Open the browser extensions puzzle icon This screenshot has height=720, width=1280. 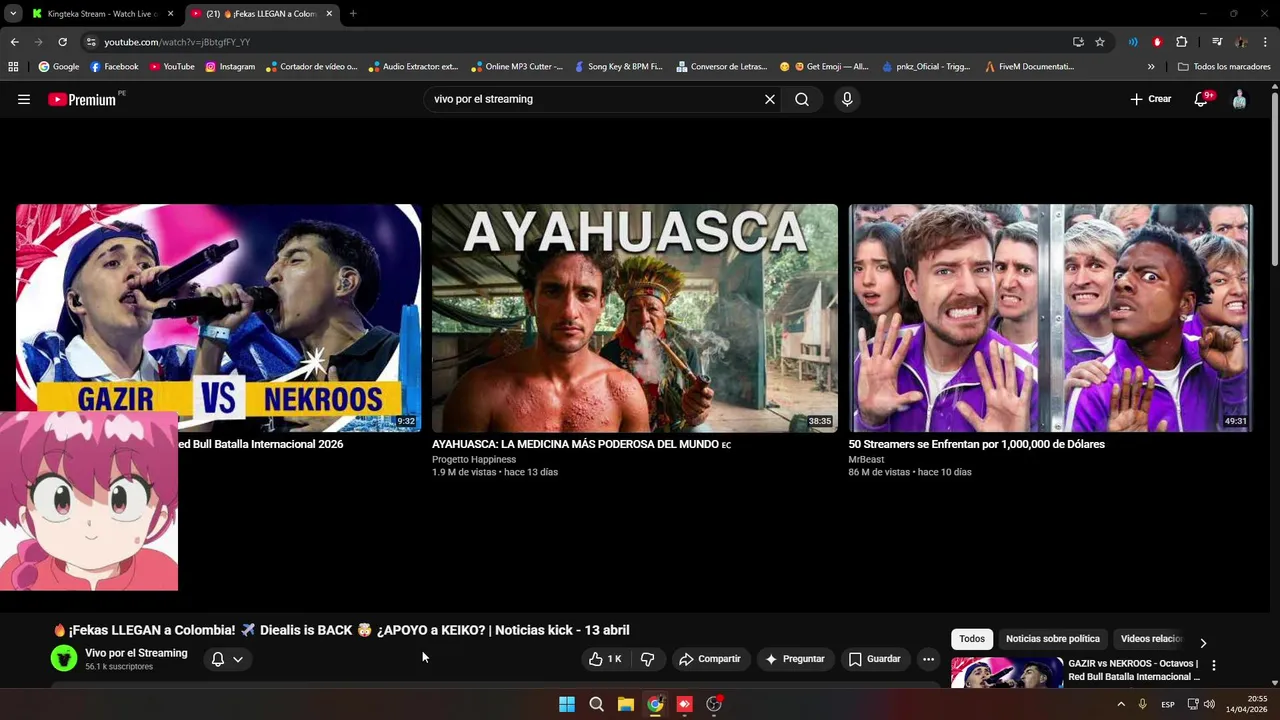pyautogui.click(x=1181, y=42)
